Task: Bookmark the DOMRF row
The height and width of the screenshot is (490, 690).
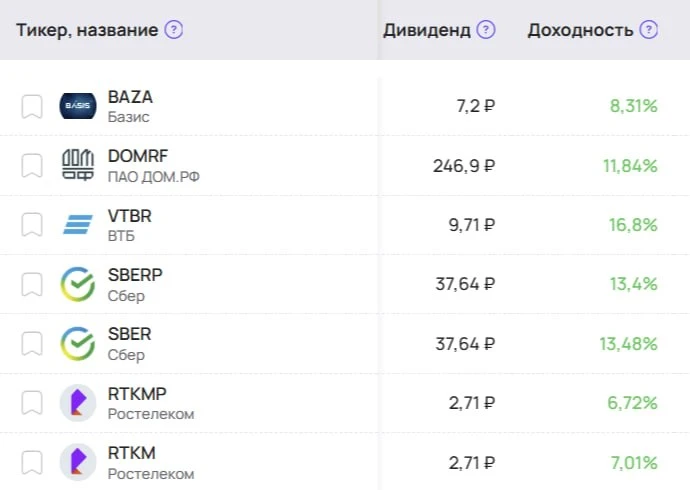Action: click(x=32, y=166)
